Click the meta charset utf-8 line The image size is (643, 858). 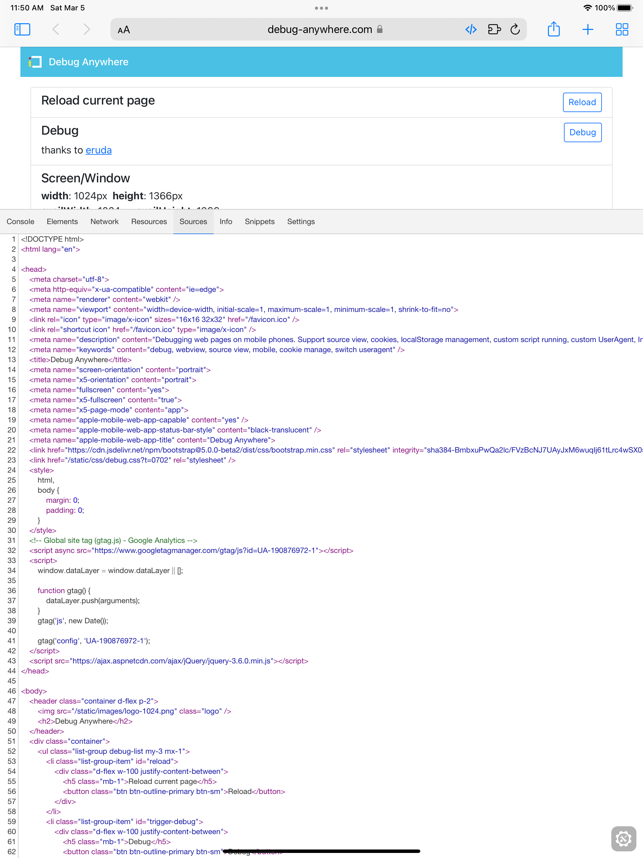[x=69, y=279]
